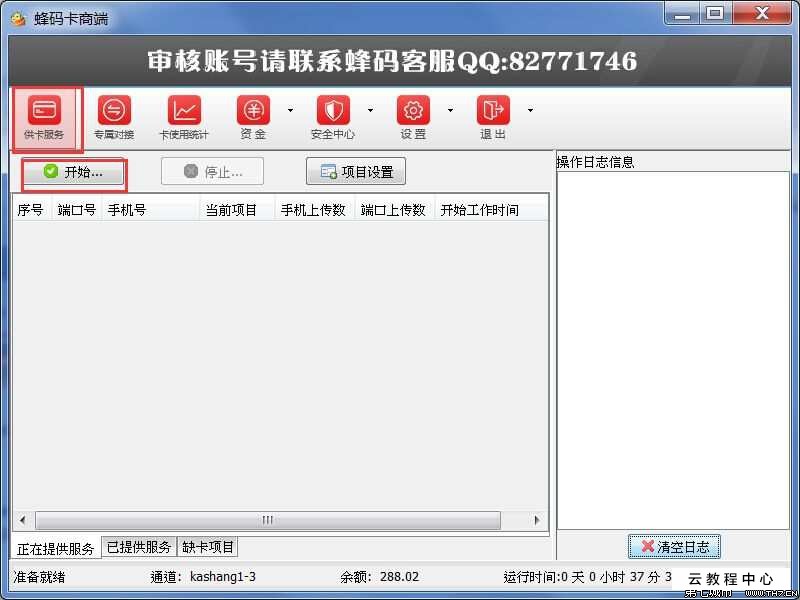800x600 pixels.
Task: Clear logs with the 清空日志 button
Action: pos(675,546)
